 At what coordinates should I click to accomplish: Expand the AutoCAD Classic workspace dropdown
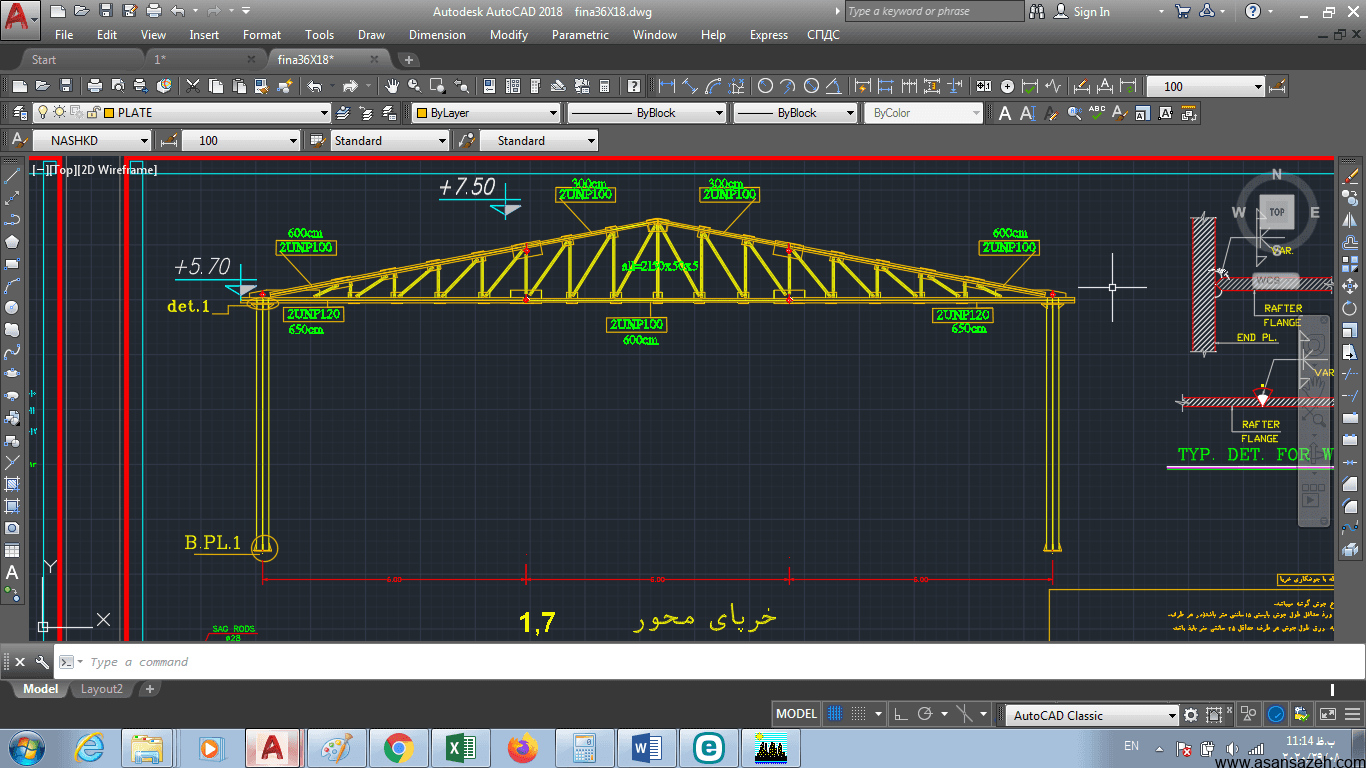point(1172,715)
